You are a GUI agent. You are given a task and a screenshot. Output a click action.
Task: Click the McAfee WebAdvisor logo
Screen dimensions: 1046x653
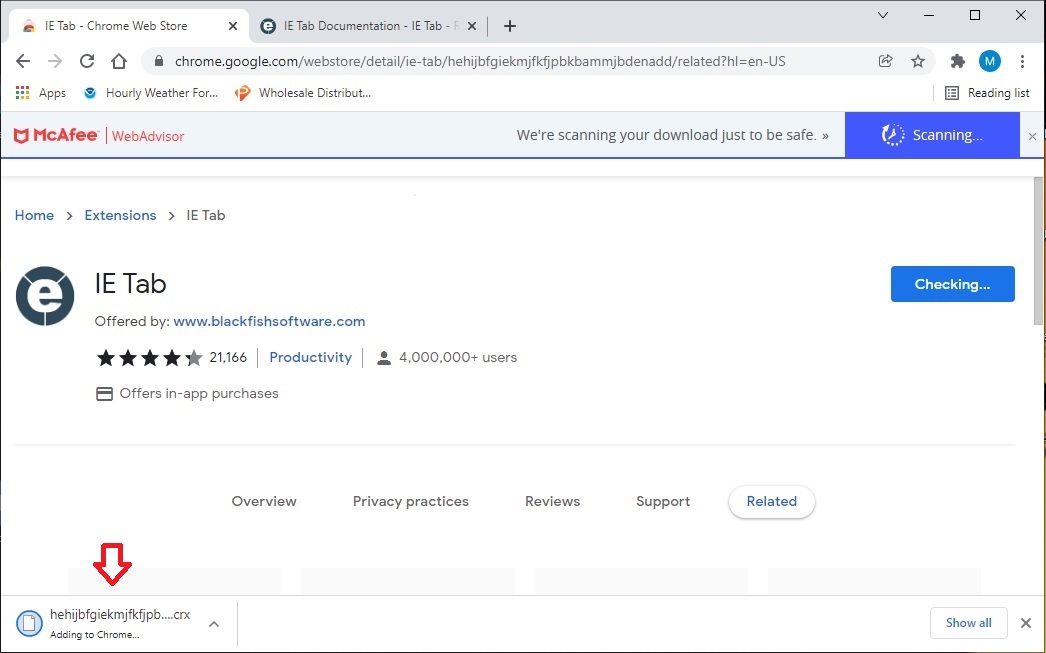click(56, 134)
